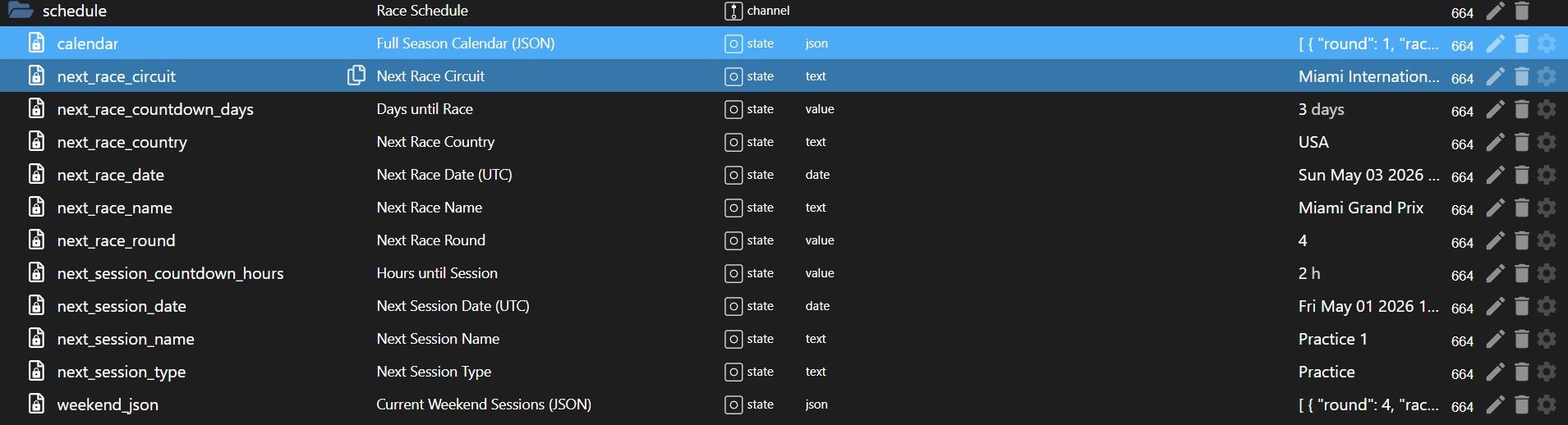
Task: Click the pencil icon for weekend_json
Action: (1496, 404)
